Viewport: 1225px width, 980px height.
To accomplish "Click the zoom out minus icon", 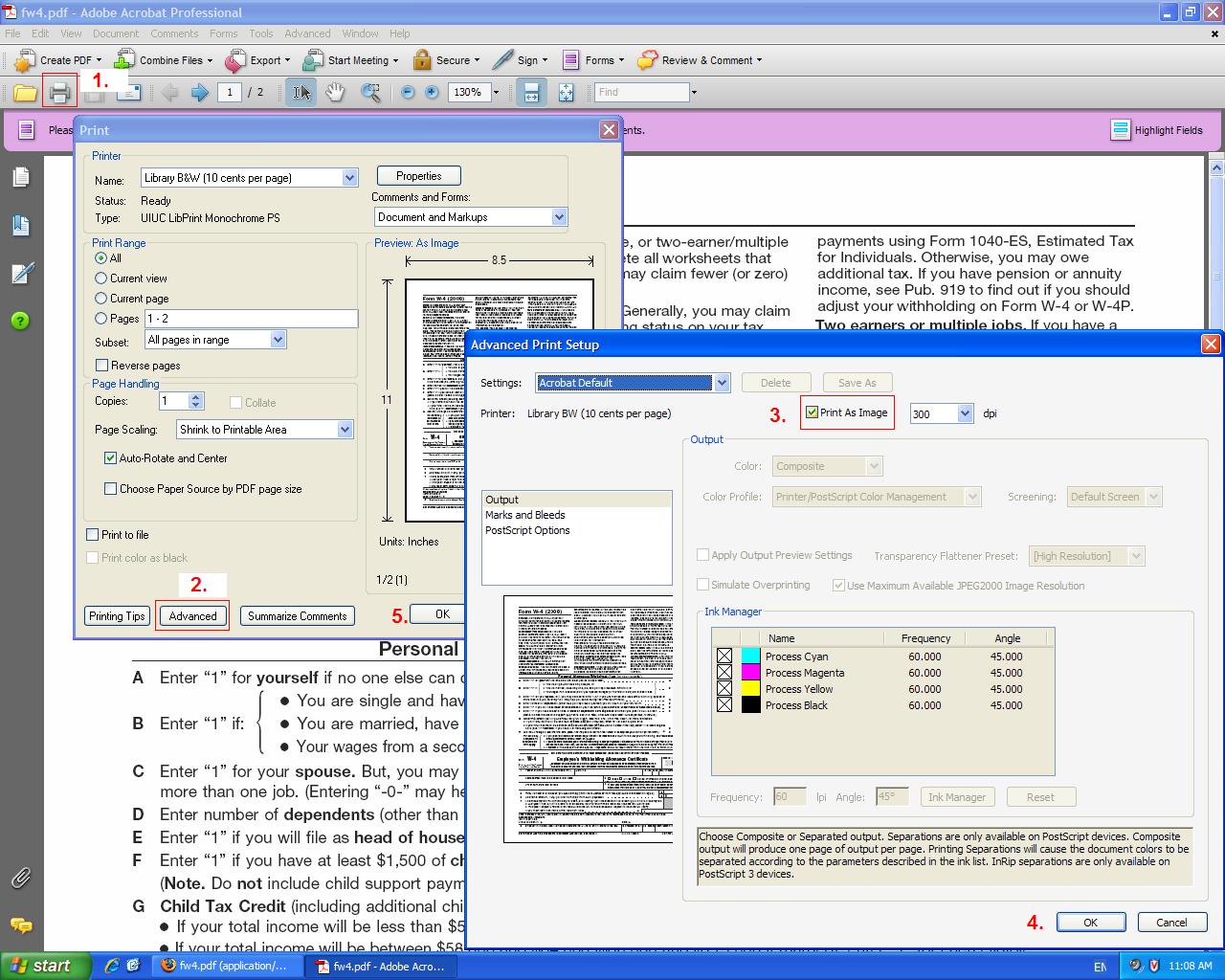I will pos(408,93).
